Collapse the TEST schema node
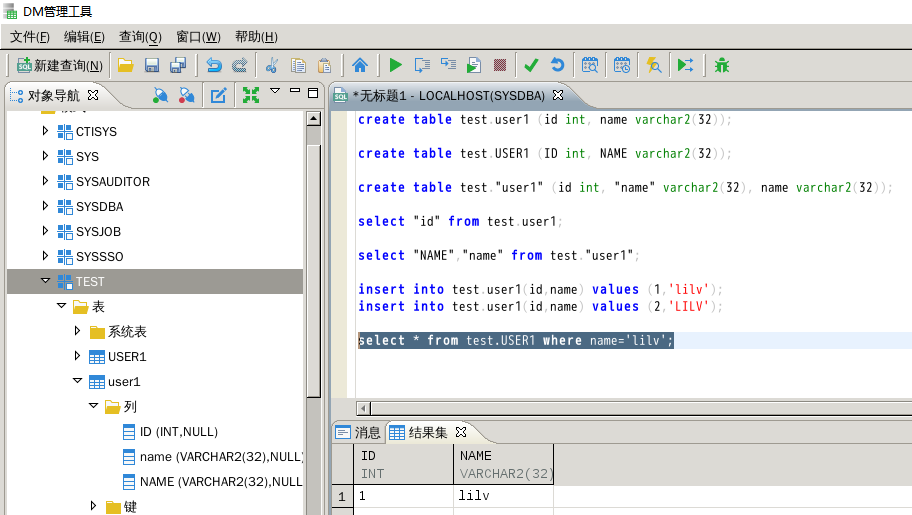Image resolution: width=912 pixels, height=515 pixels. tap(45, 280)
